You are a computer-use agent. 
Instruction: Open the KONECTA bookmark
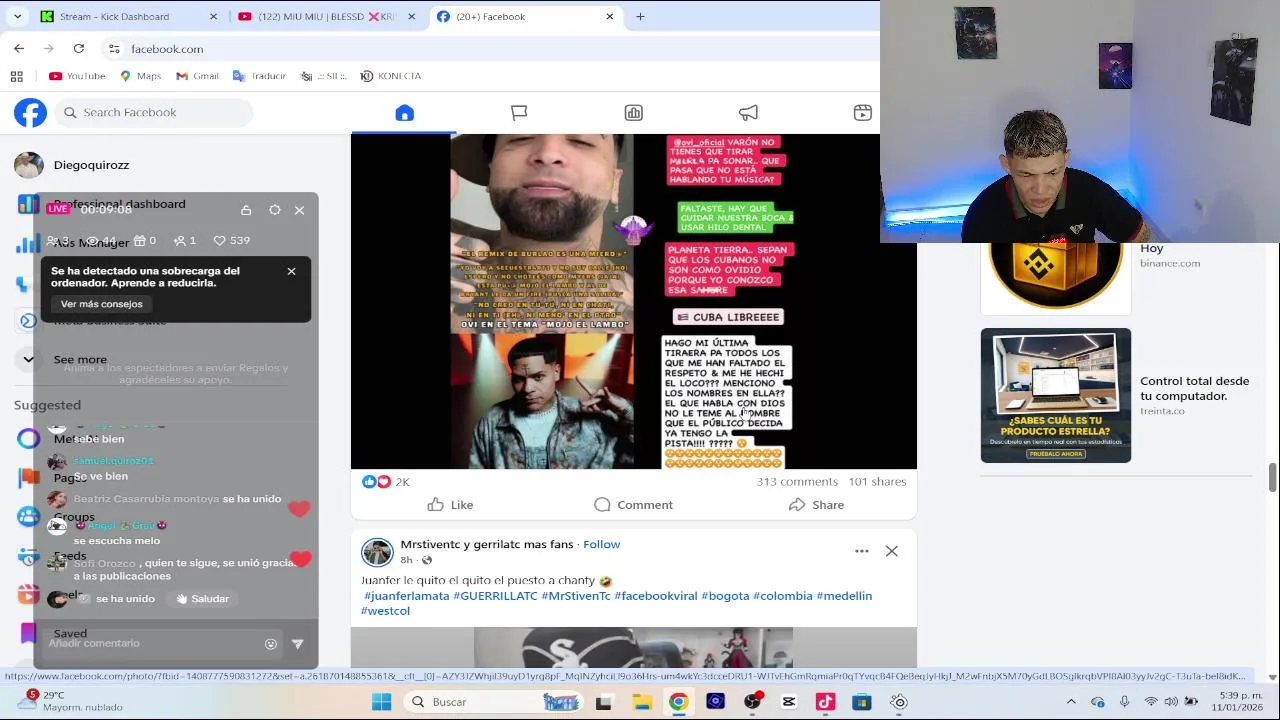coord(391,76)
